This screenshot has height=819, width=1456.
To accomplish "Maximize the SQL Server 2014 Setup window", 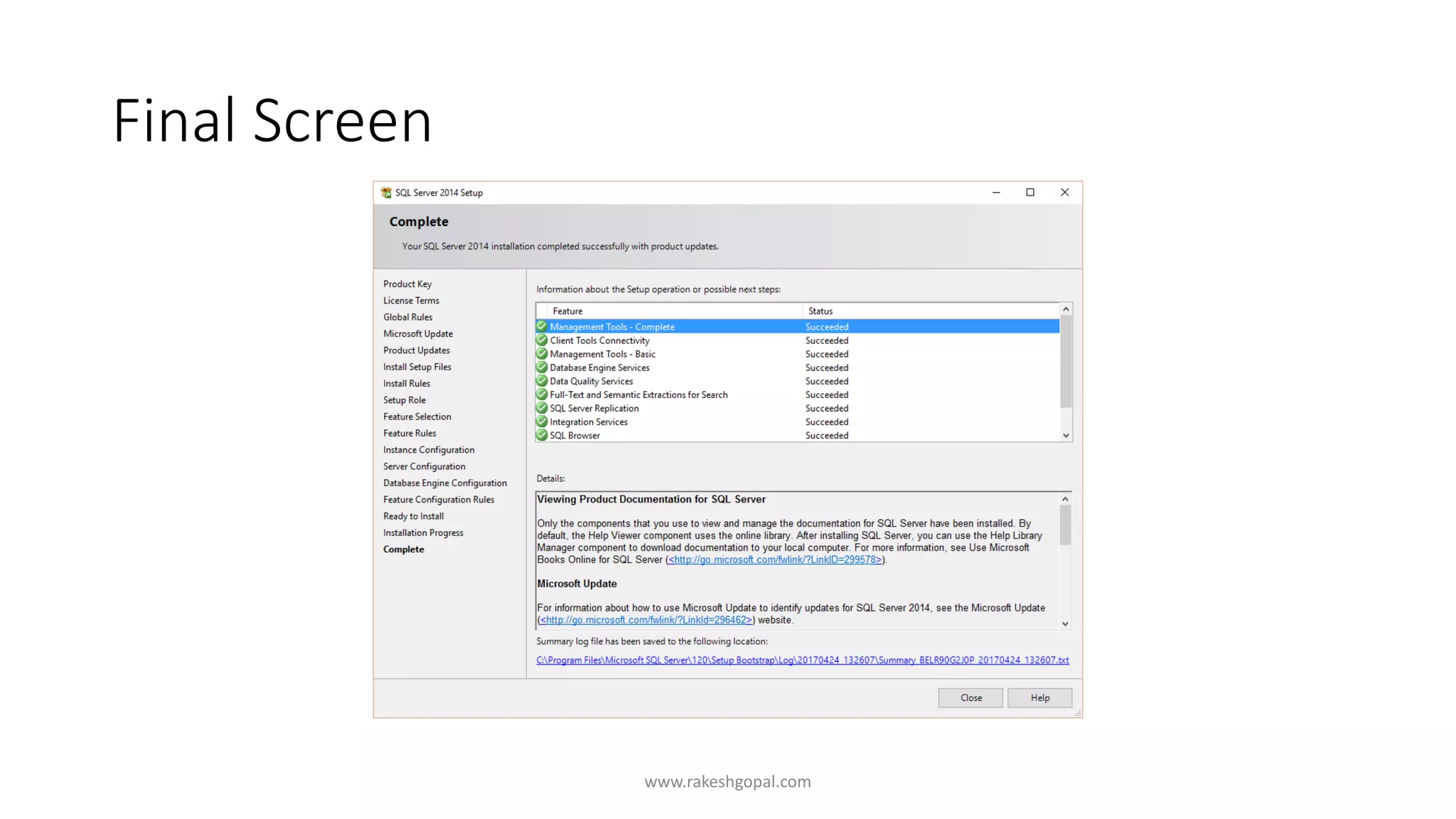I will pyautogui.click(x=1030, y=193).
